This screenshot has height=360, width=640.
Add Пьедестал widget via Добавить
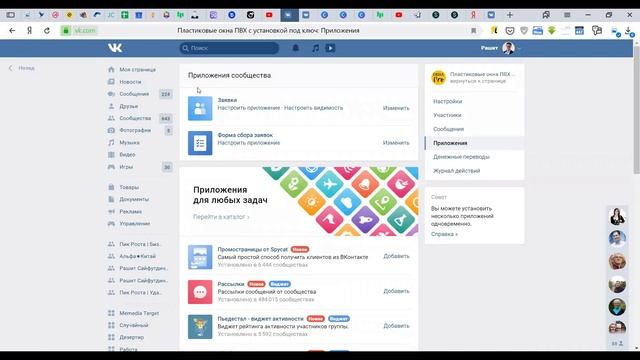coord(396,326)
